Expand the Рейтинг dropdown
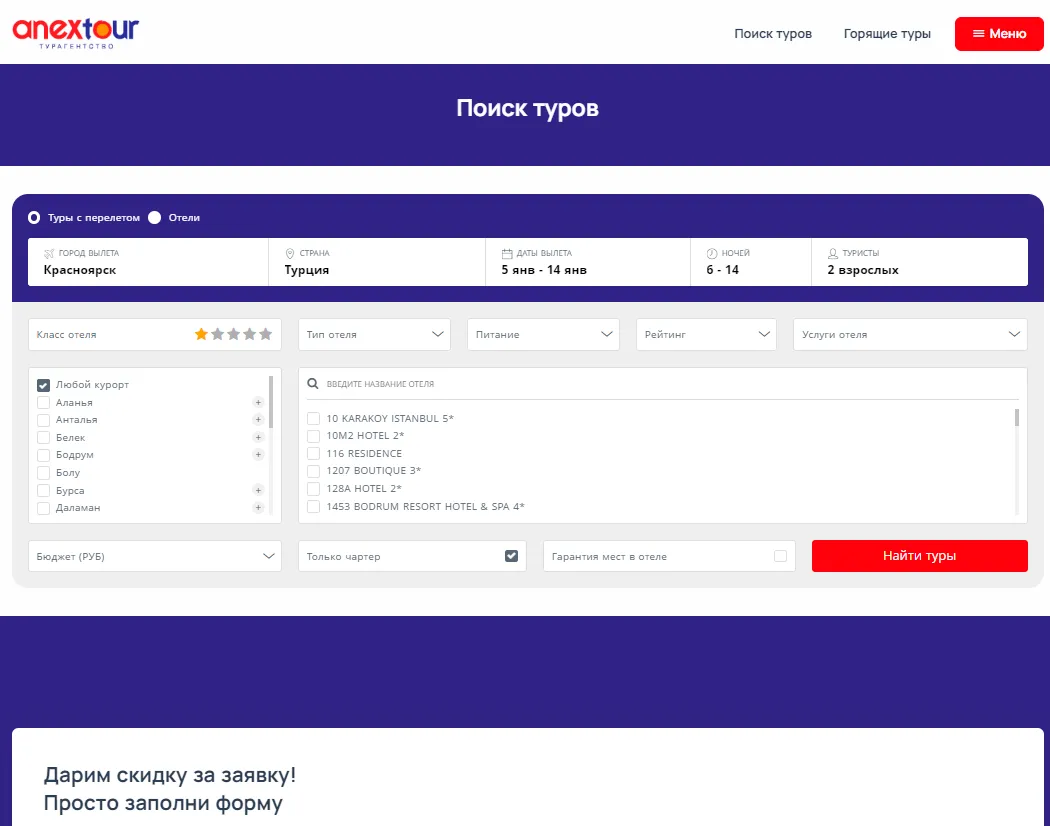 pos(706,334)
